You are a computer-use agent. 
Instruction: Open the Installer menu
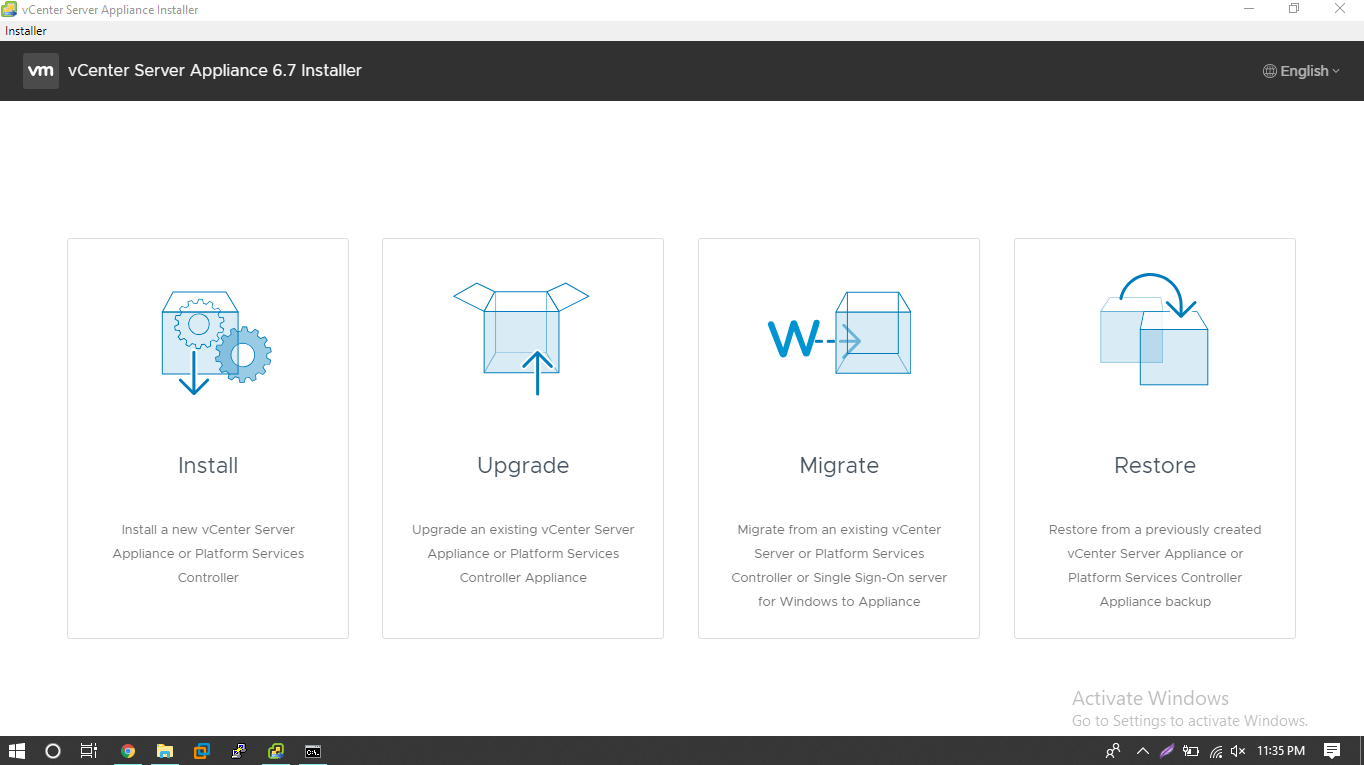coord(26,31)
